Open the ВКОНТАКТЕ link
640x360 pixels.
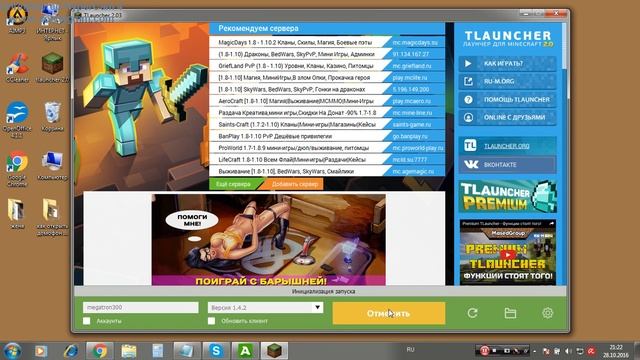[x=507, y=164]
